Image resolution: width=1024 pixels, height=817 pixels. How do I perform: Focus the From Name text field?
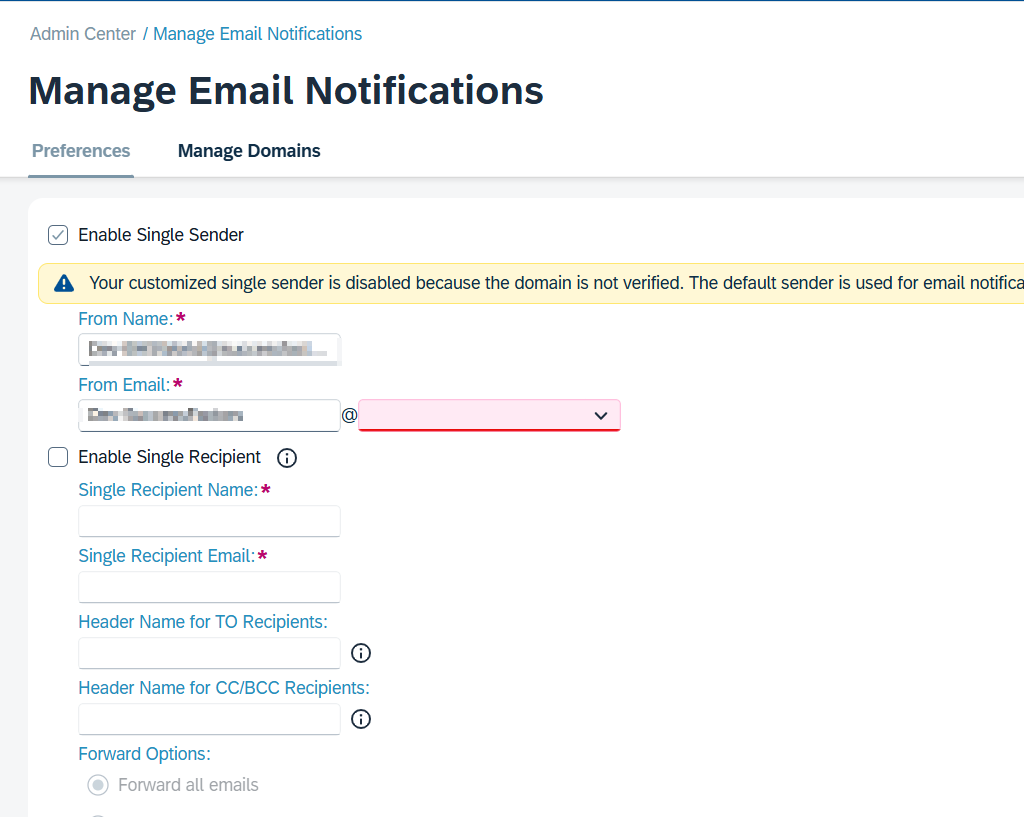tap(209, 349)
